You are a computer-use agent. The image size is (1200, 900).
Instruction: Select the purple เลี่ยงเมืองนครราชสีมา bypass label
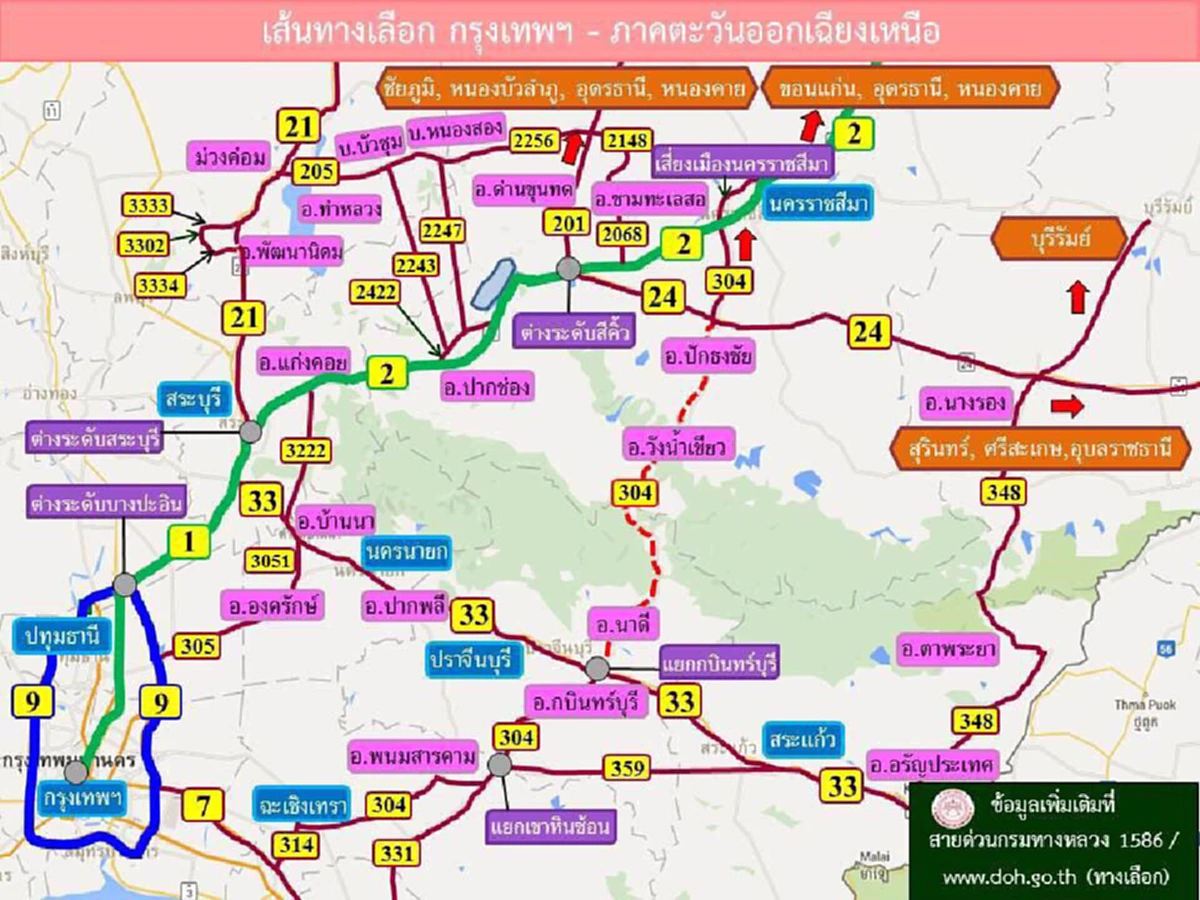pos(742,161)
